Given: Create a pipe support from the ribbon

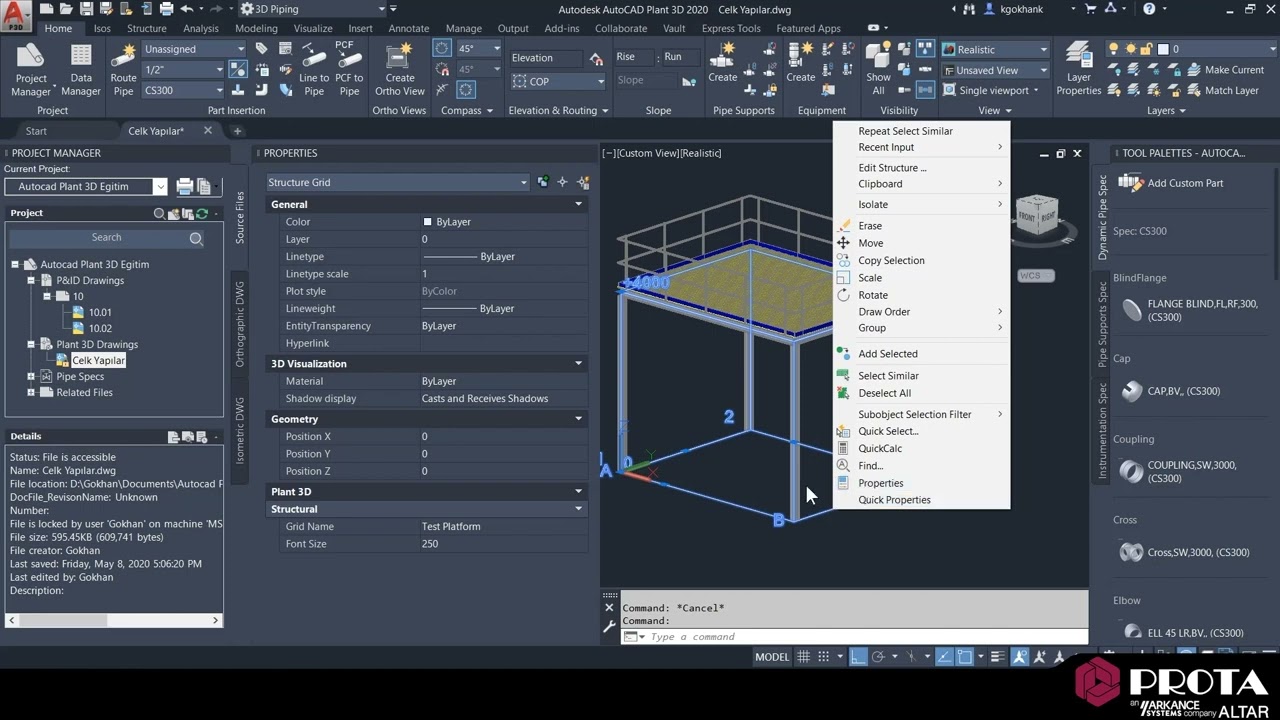Looking at the screenshot, I should (x=722, y=64).
